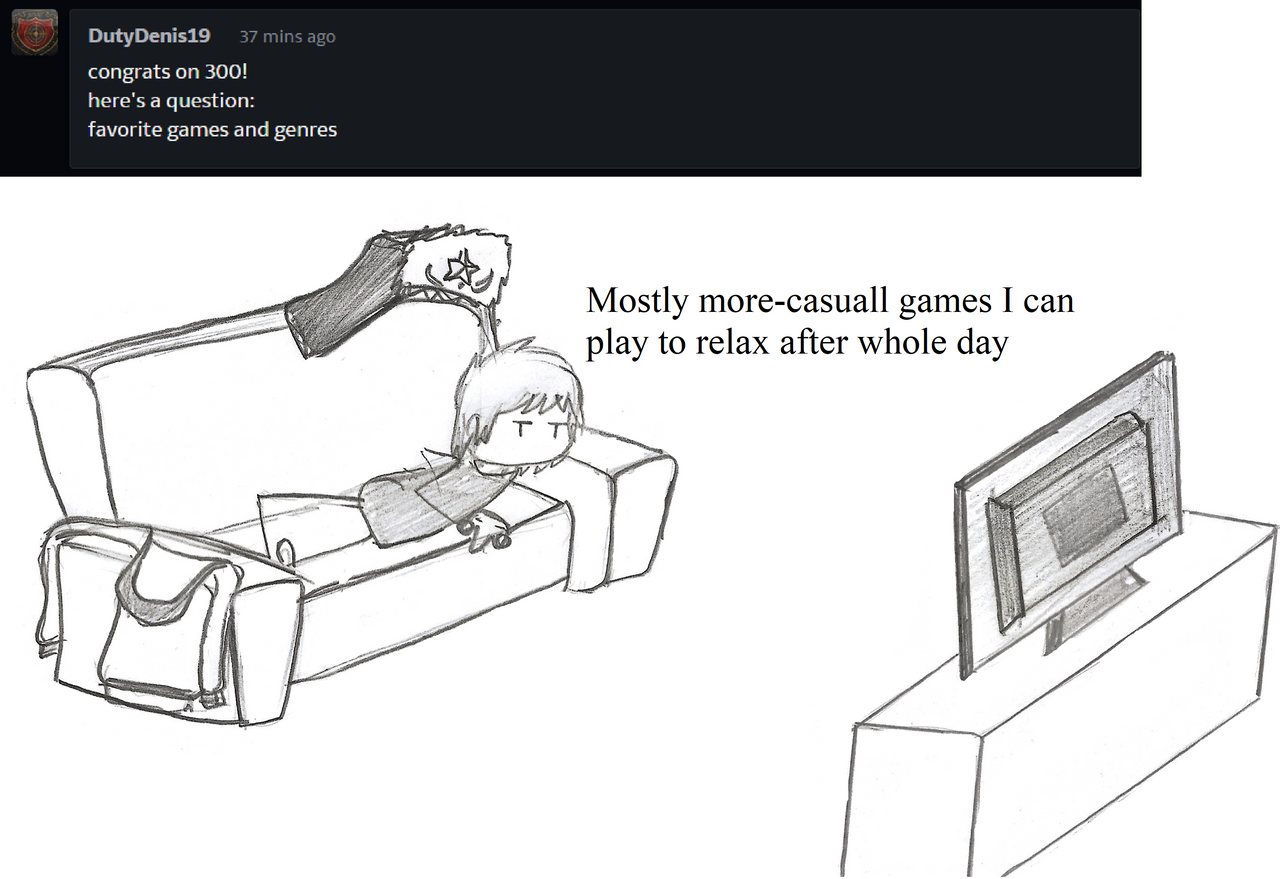
Task: Click the star emblem on the furry glove
Action: (461, 268)
